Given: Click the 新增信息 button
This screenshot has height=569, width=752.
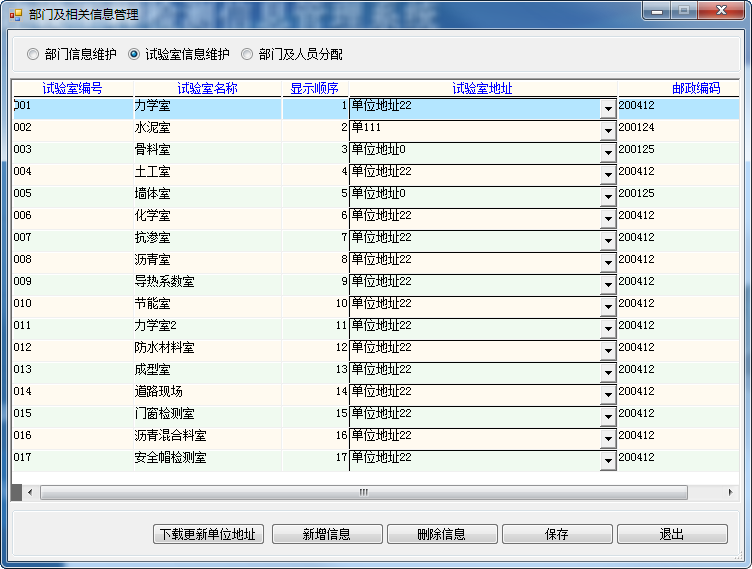Looking at the screenshot, I should pyautogui.click(x=326, y=534).
